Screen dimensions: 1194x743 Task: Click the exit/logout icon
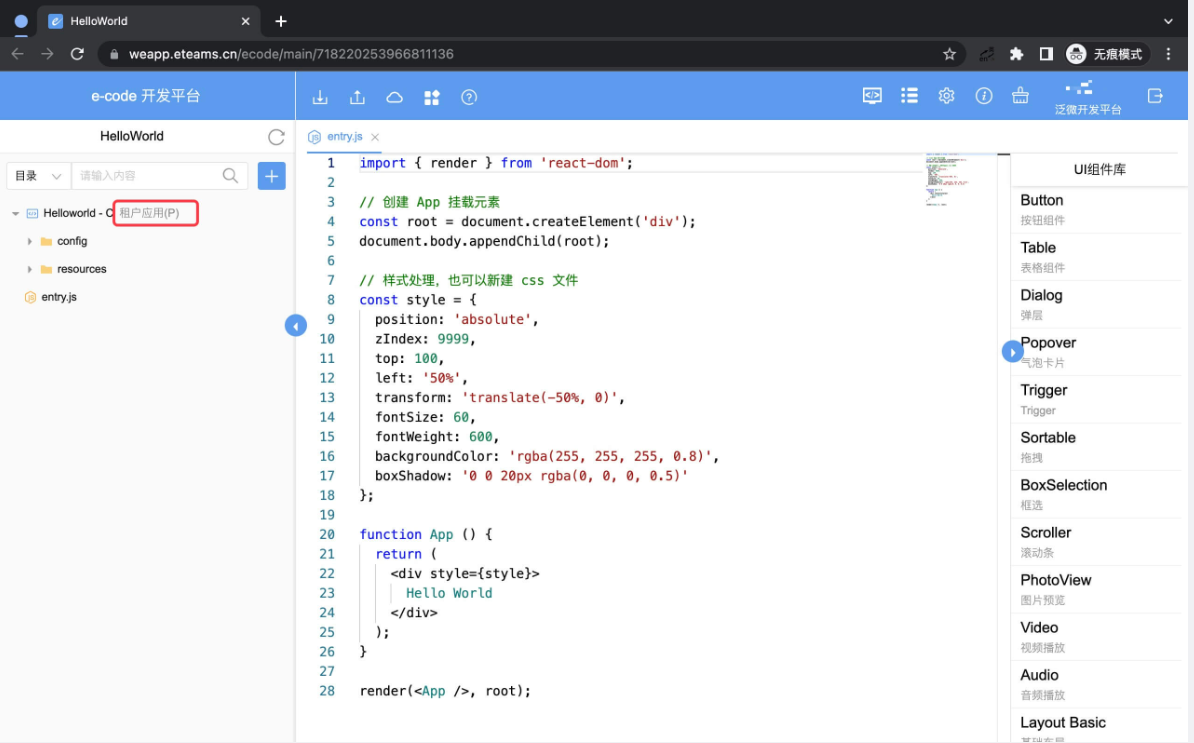click(1155, 96)
